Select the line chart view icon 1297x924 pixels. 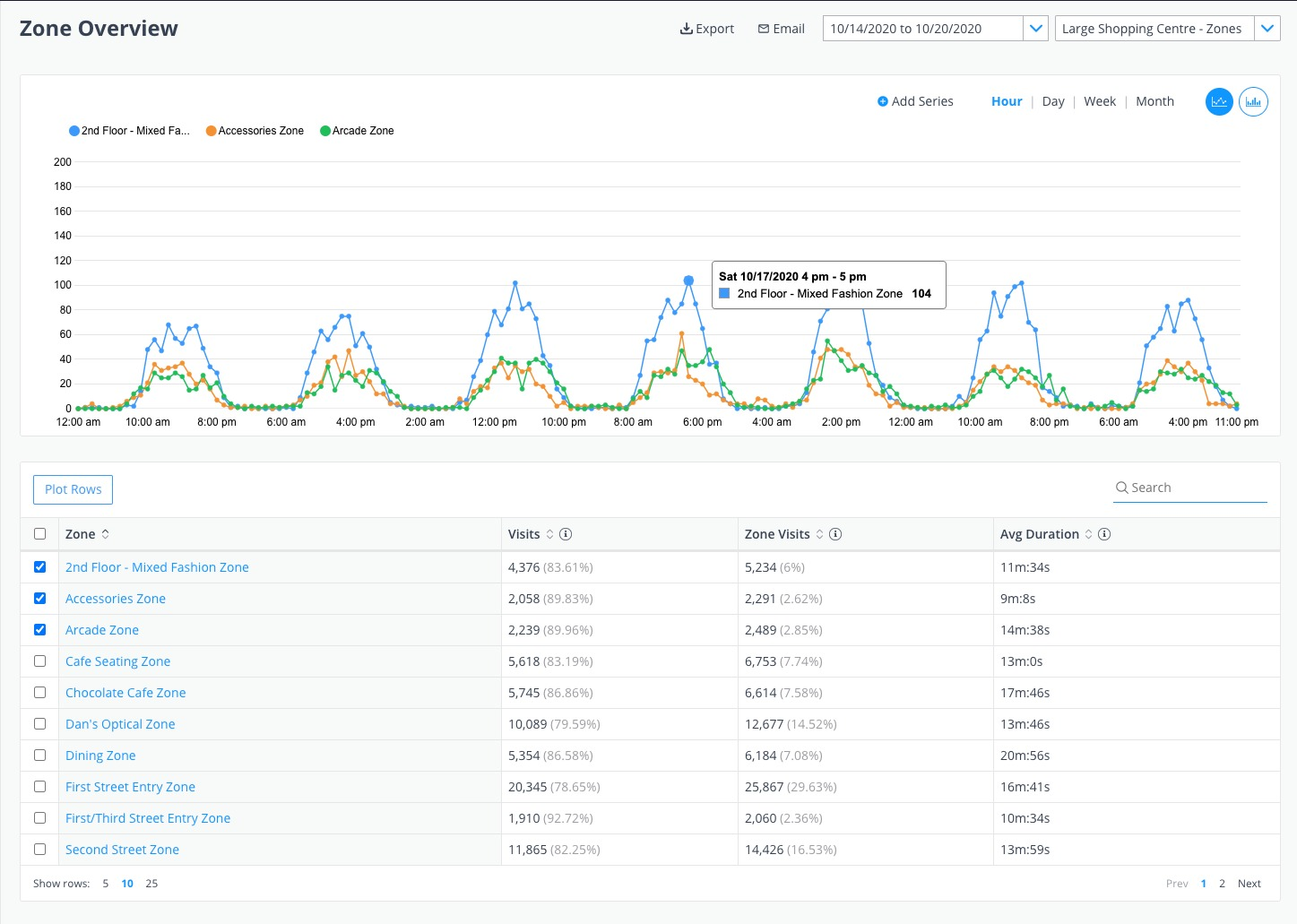pos(1219,101)
